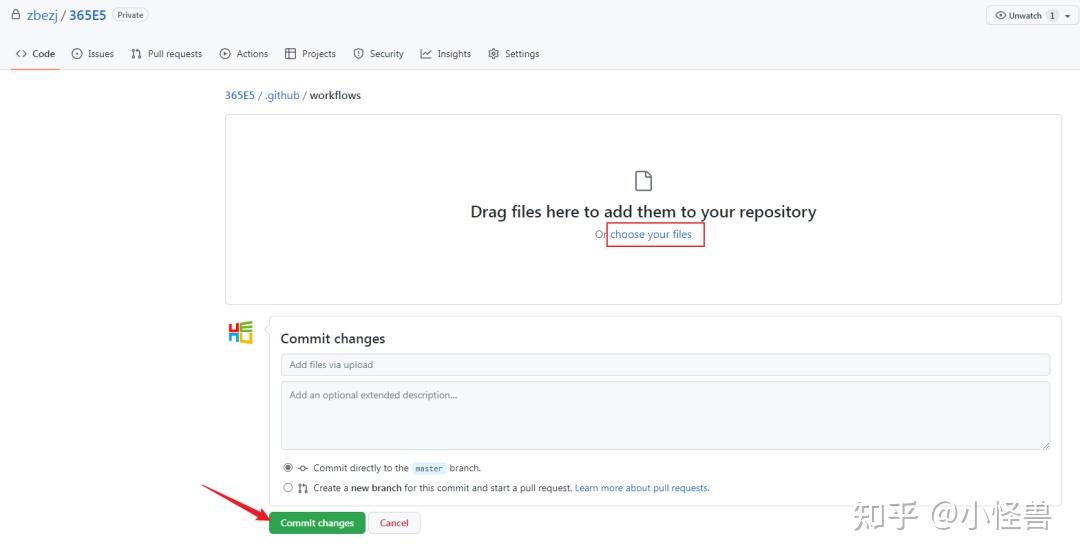Click the user avatar beside Commit changes
Image resolution: width=1080 pixels, height=560 pixels.
point(241,333)
